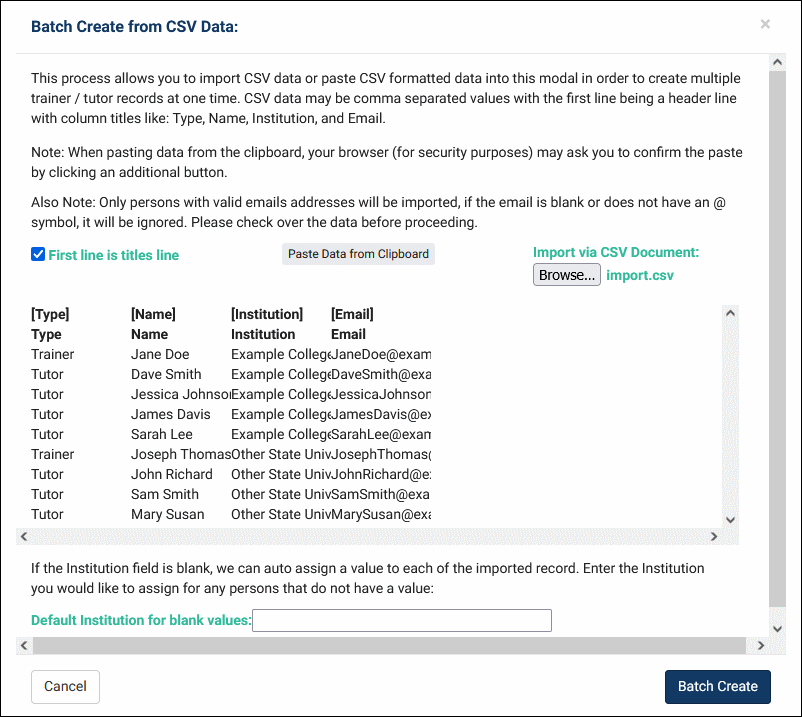Cancel the batch import
Screen dimensions: 802x717
pos(65,686)
